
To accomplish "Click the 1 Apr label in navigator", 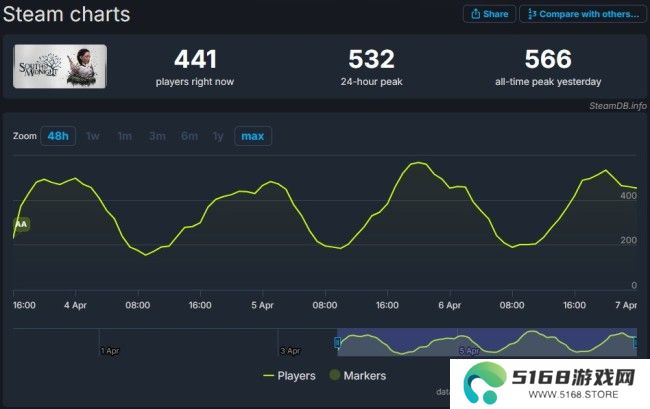I will [110, 351].
